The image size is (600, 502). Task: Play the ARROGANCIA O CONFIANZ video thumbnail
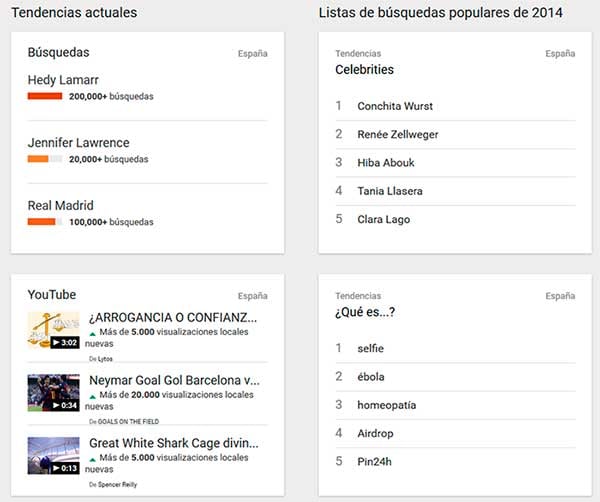coord(54,330)
